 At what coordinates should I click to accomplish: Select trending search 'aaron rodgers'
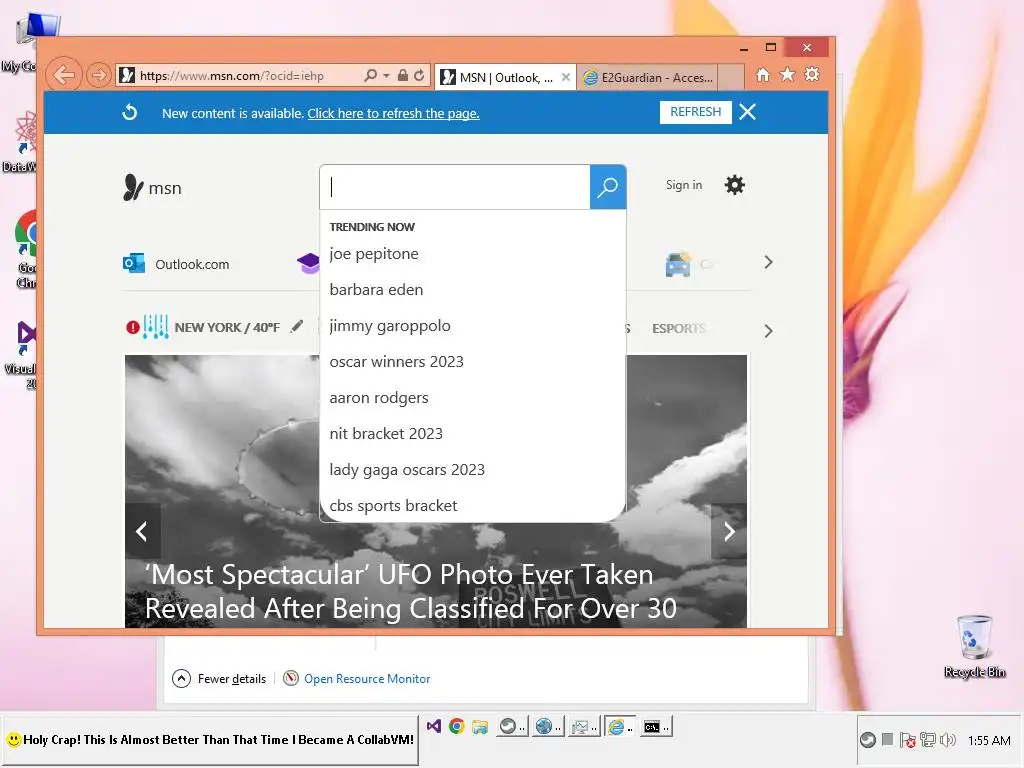(x=379, y=398)
